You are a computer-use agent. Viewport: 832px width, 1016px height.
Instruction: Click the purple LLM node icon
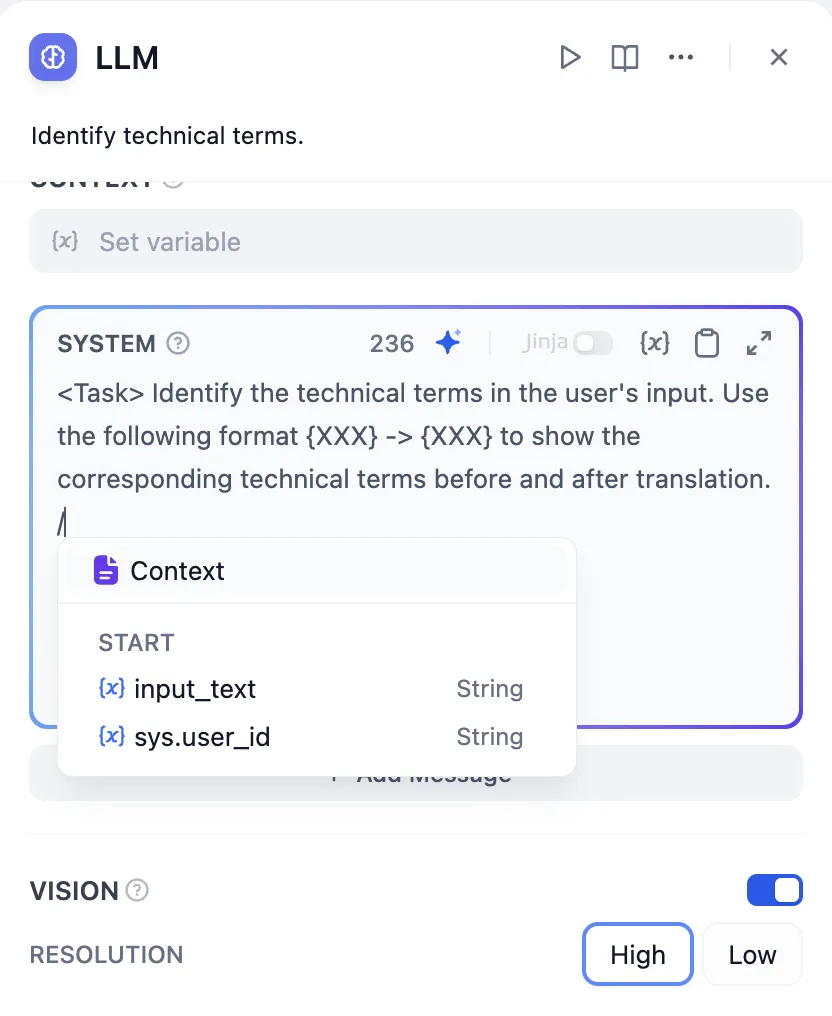[x=53, y=57]
